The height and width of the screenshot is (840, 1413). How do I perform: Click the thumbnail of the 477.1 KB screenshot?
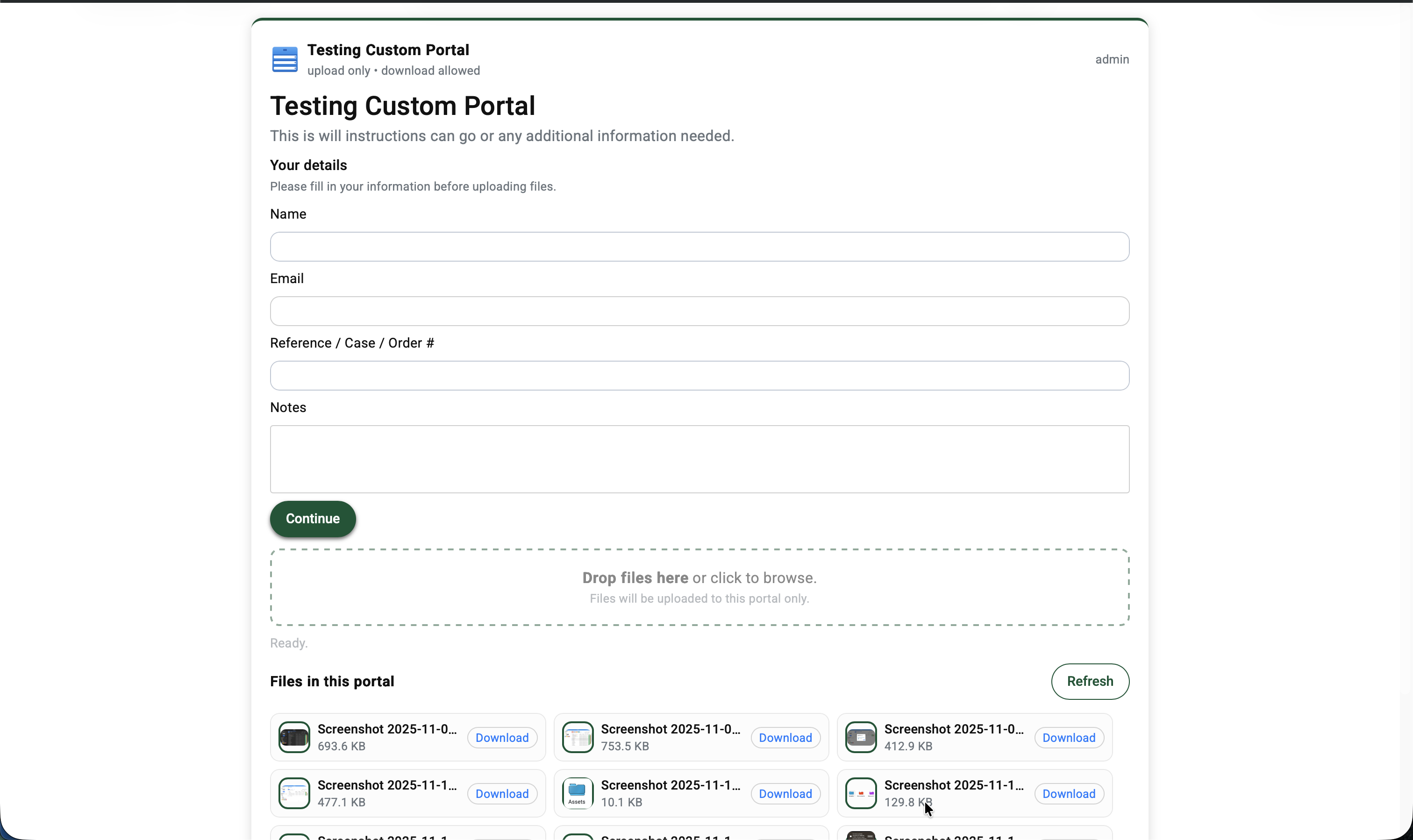tap(294, 793)
